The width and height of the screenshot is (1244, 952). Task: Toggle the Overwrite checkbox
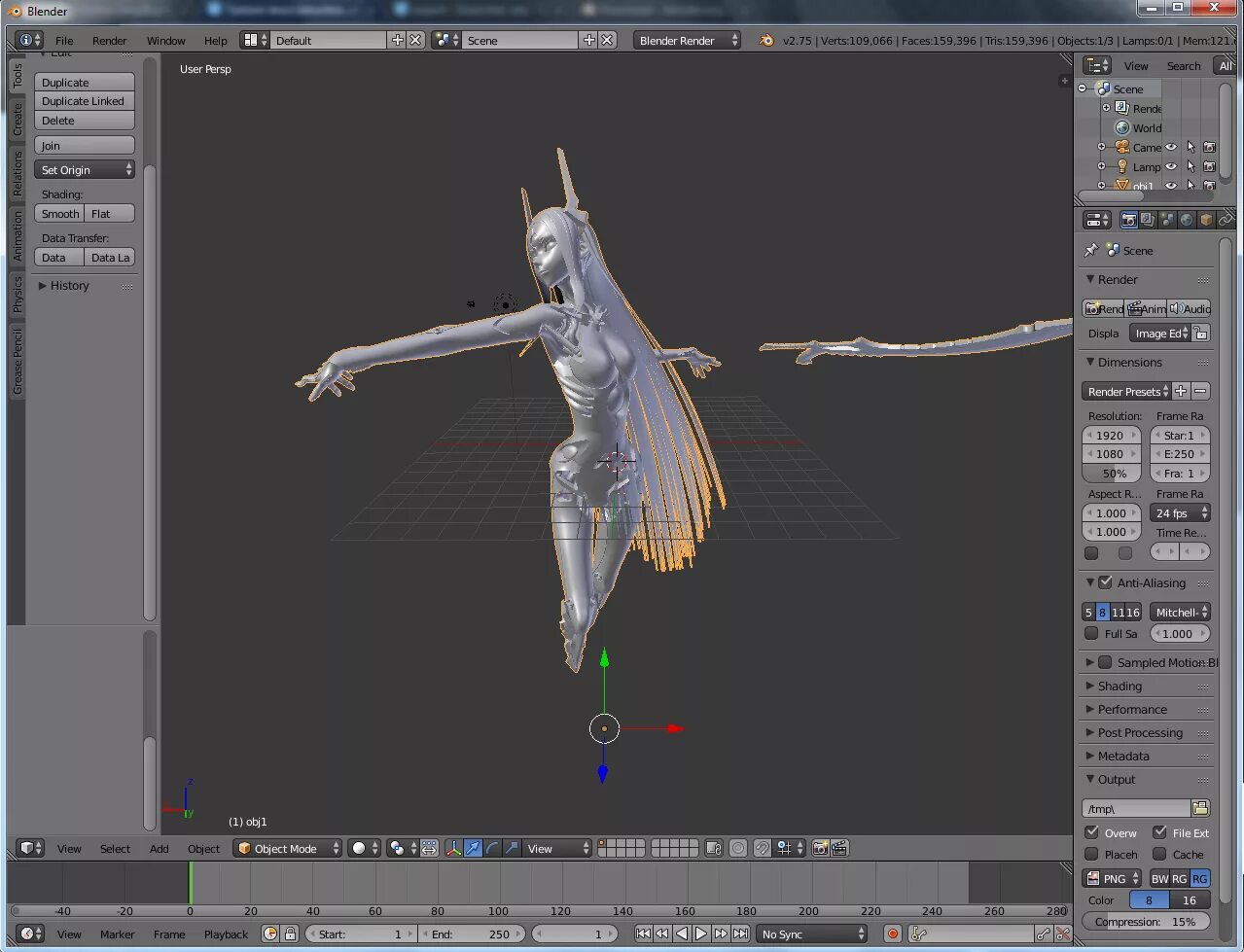tap(1091, 832)
